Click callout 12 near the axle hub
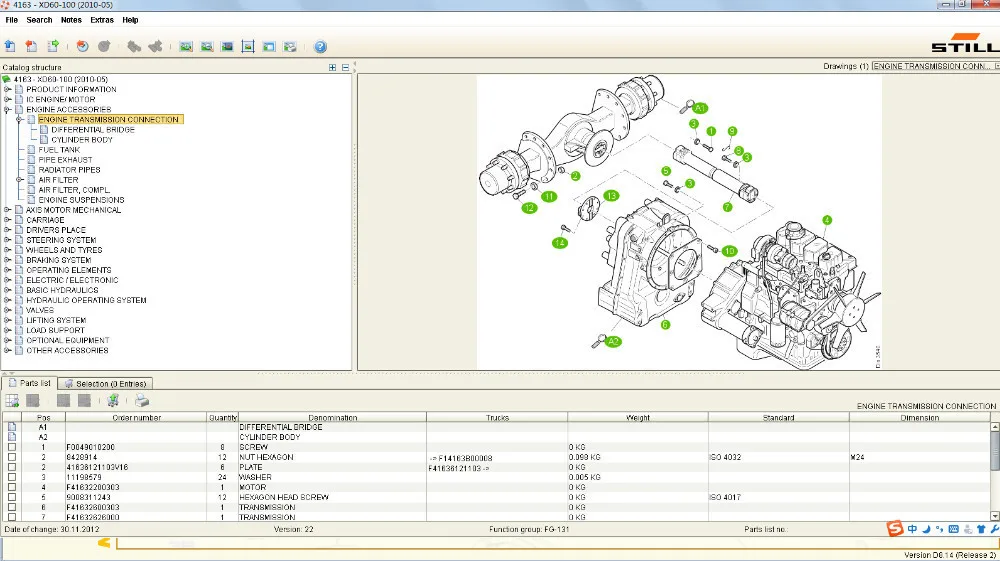 coord(529,208)
